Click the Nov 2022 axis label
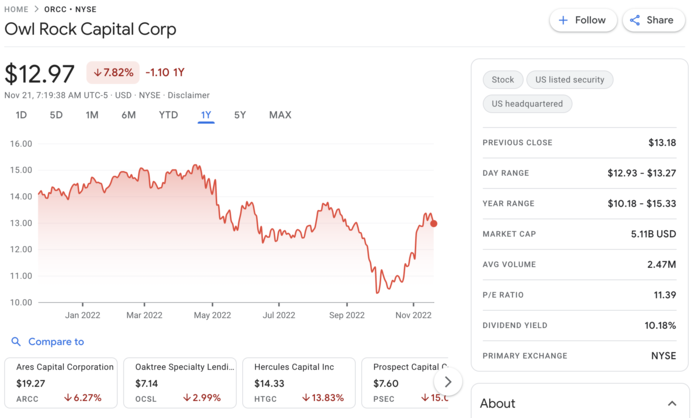The image size is (700, 418). point(413,315)
